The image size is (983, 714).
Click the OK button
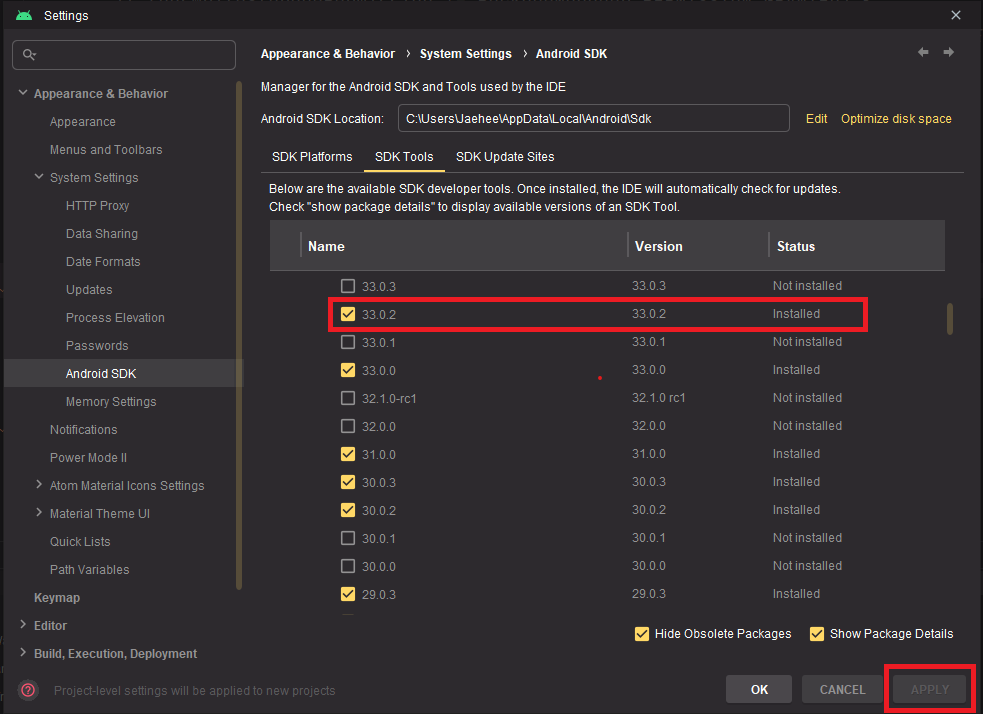pos(759,690)
